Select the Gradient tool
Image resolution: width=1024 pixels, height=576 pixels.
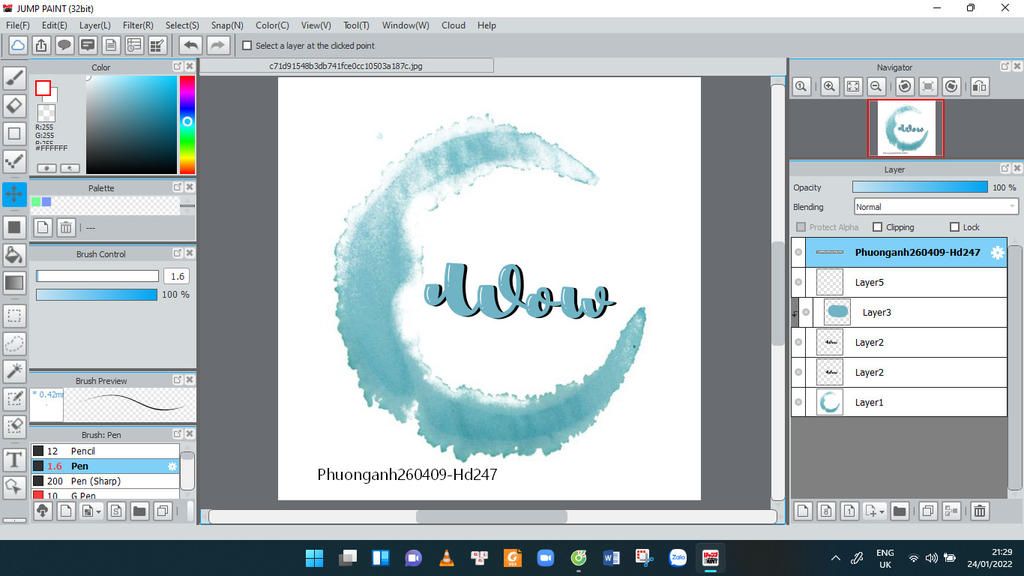(x=14, y=282)
